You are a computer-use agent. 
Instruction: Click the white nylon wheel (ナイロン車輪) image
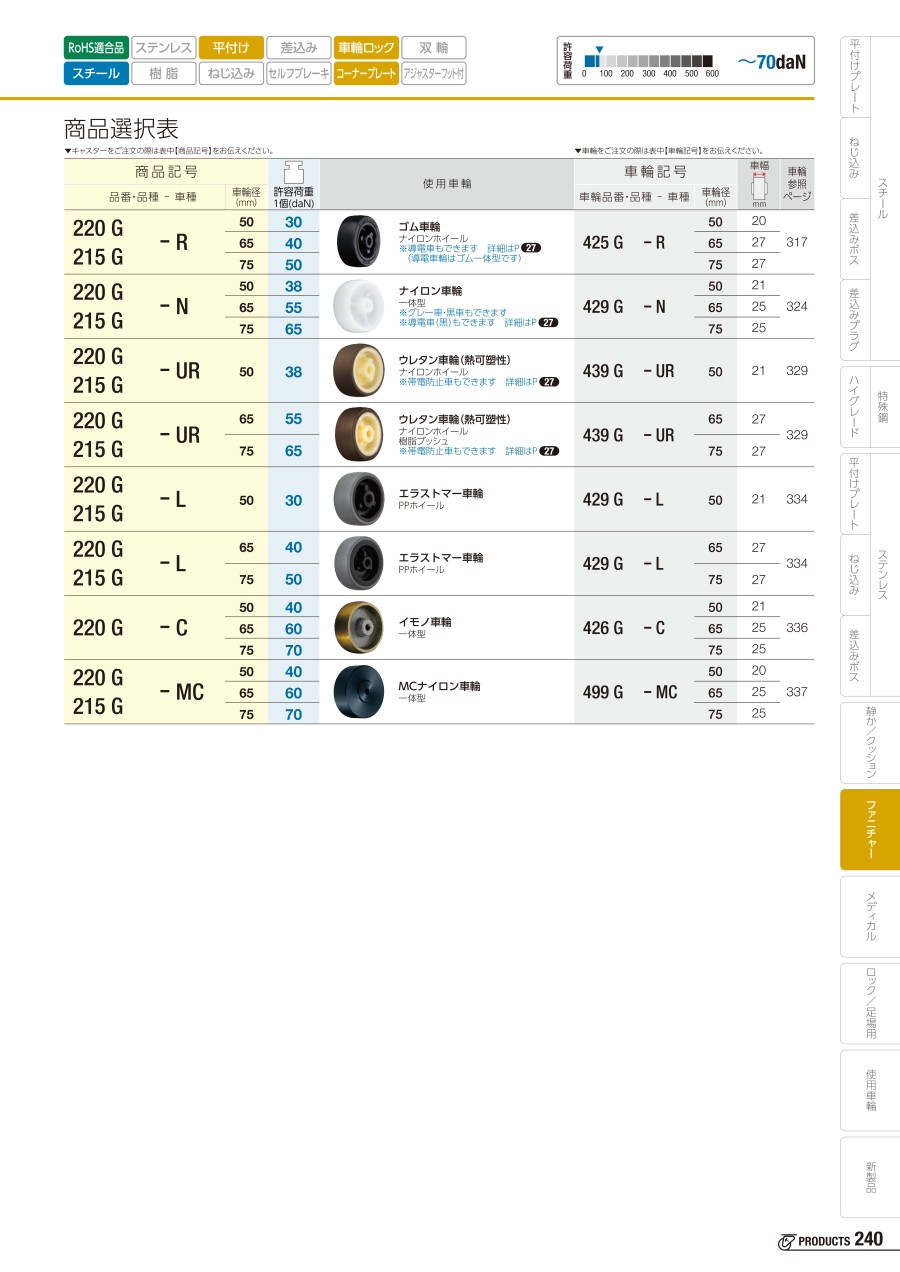pyautogui.click(x=356, y=306)
